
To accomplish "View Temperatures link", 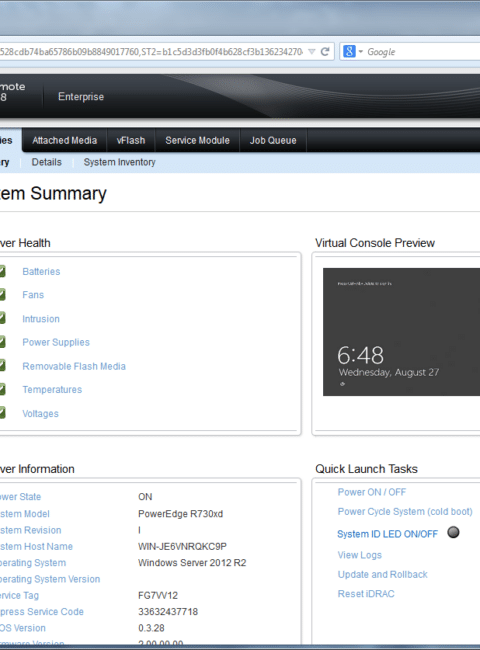I will pos(52,390).
